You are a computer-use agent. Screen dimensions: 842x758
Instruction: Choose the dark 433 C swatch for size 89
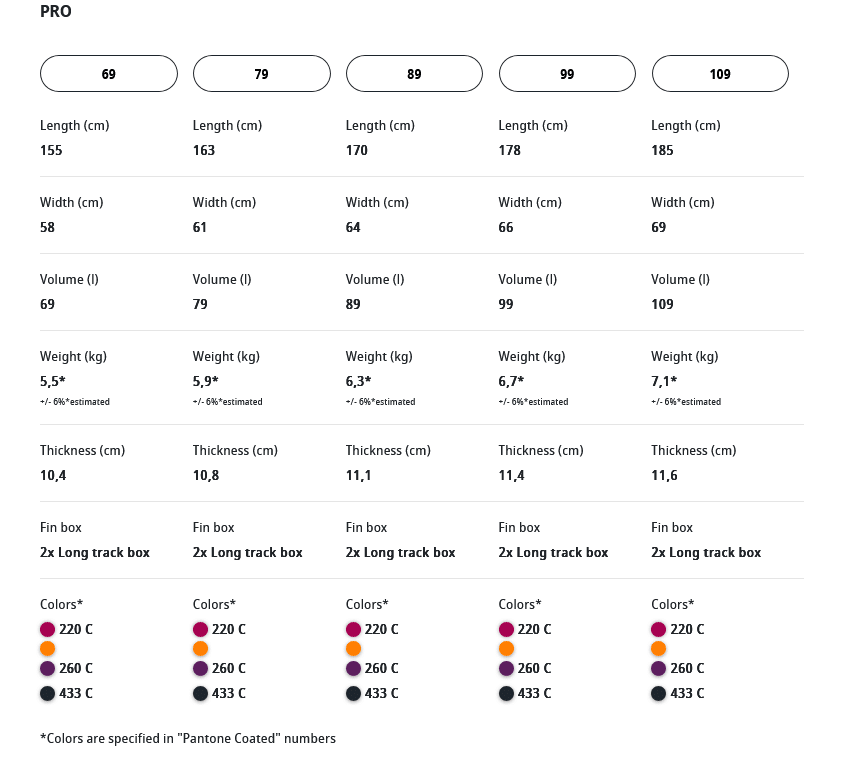pos(354,693)
